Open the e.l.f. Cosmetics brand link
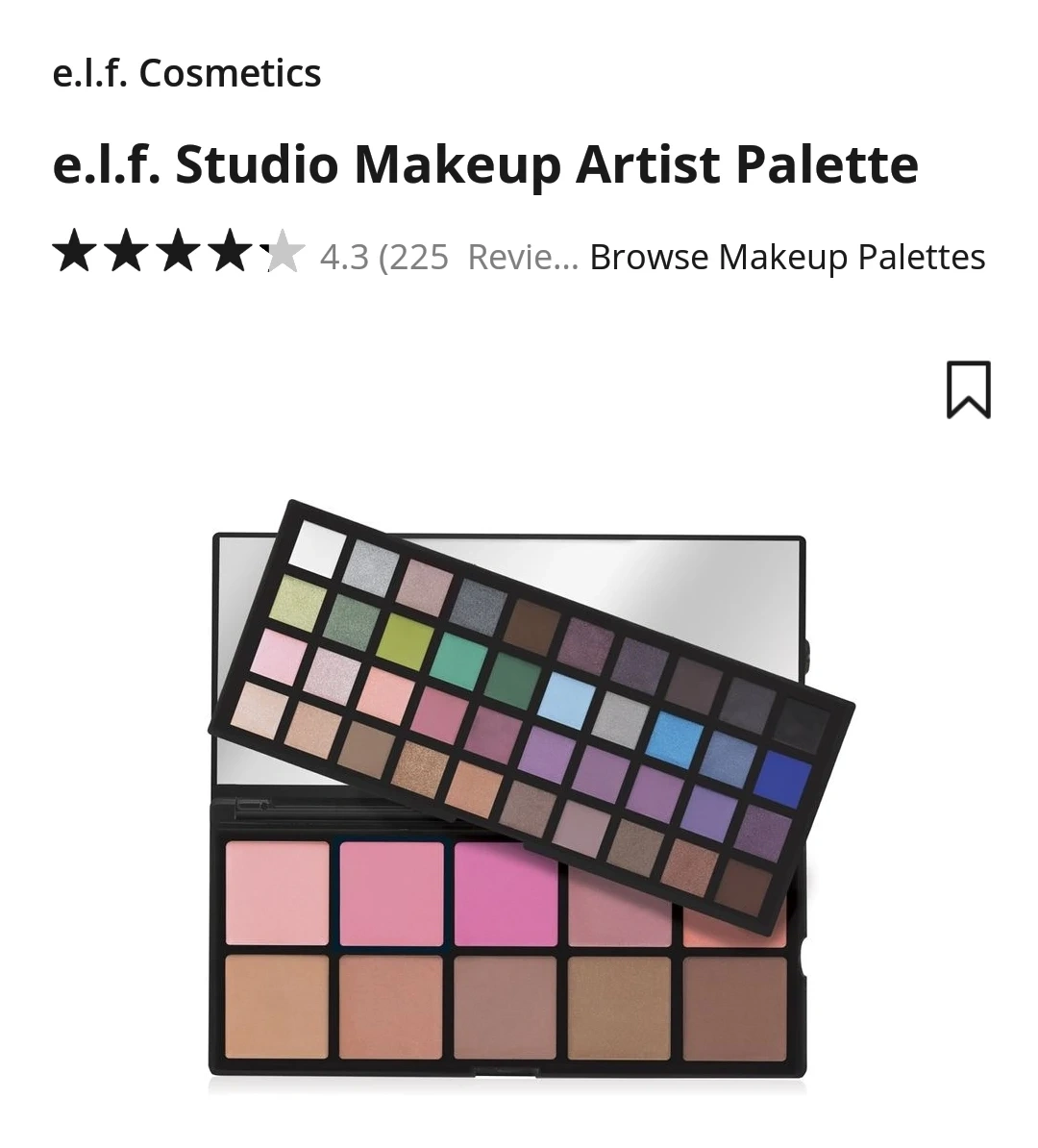This screenshot has width=1038, height=1148. [x=186, y=73]
